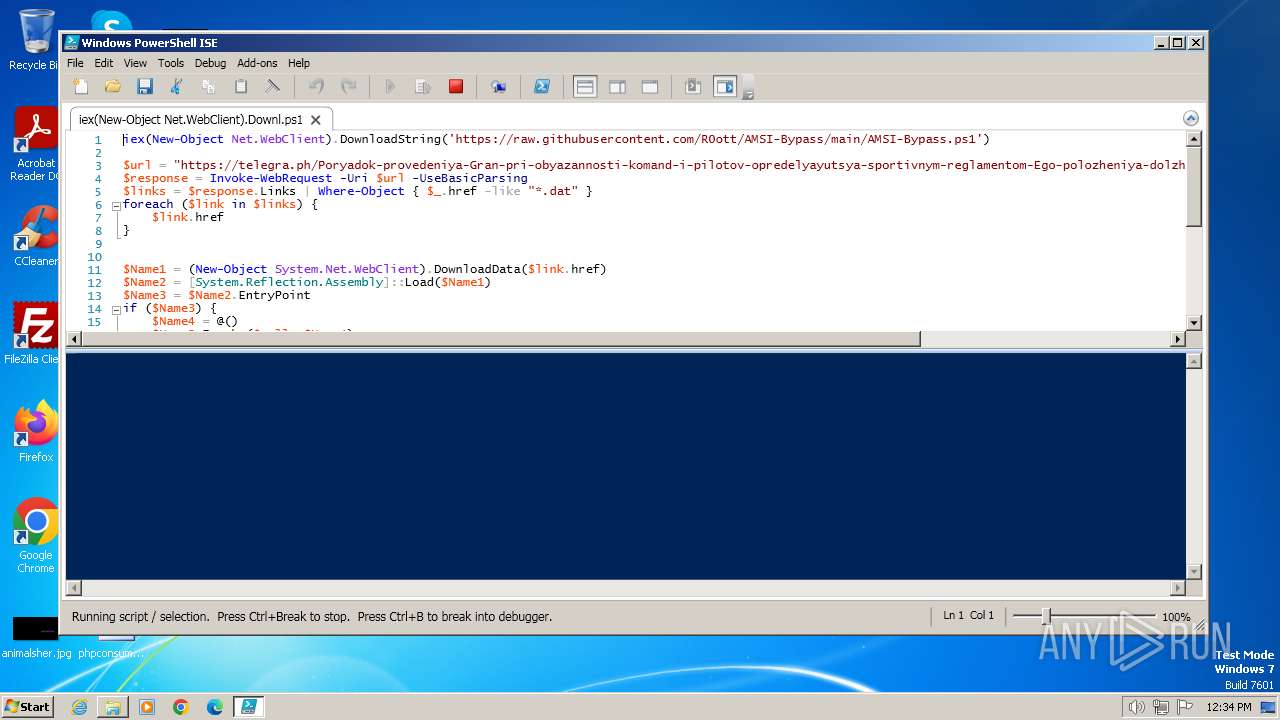The image size is (1280, 720).
Task: Click the script pane scroll up arrow
Action: pyautogui.click(x=1193, y=138)
